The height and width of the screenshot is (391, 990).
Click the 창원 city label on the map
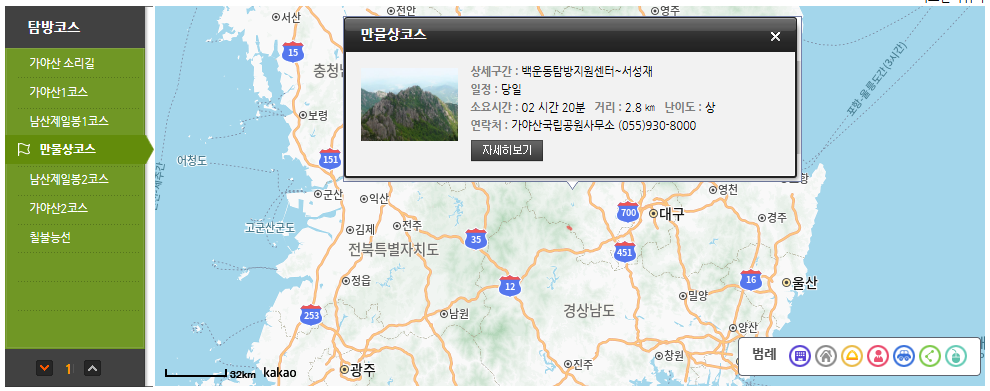[x=673, y=355]
